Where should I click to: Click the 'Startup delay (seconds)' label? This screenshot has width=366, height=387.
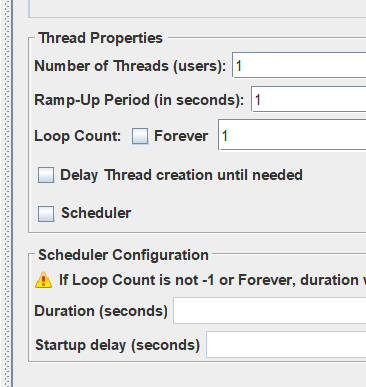click(118, 345)
